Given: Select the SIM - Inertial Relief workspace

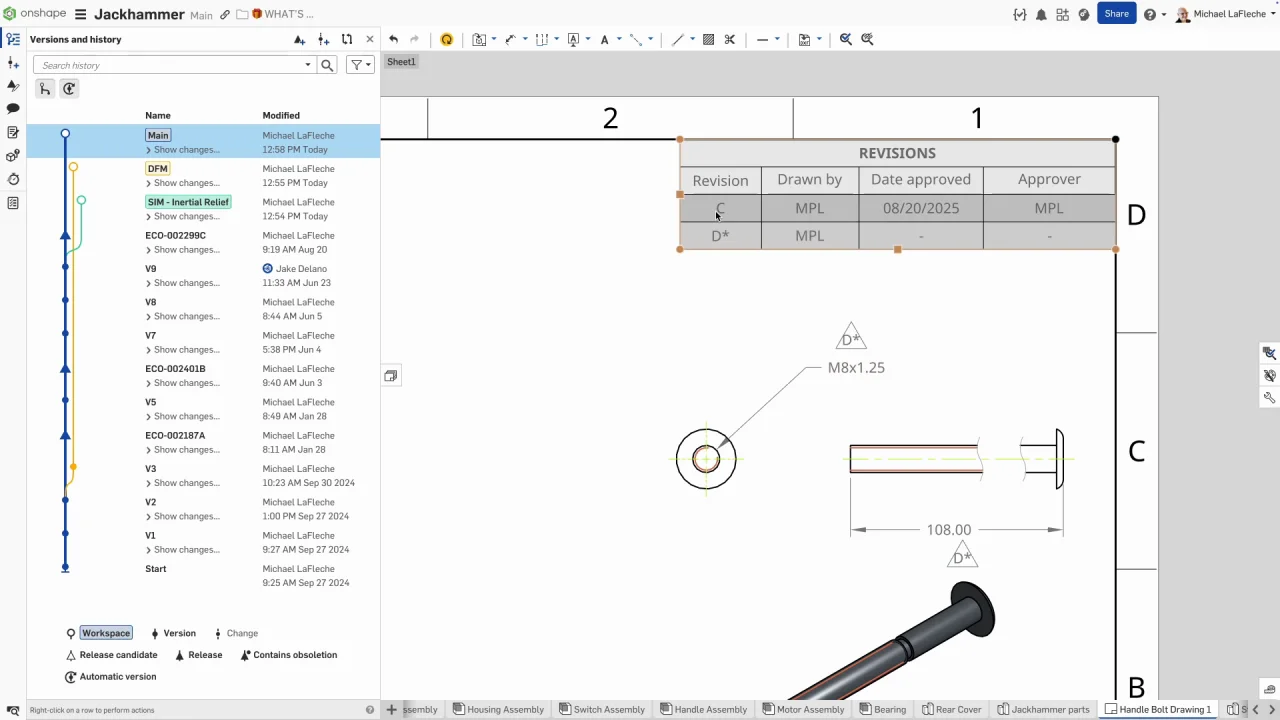Looking at the screenshot, I should point(188,202).
